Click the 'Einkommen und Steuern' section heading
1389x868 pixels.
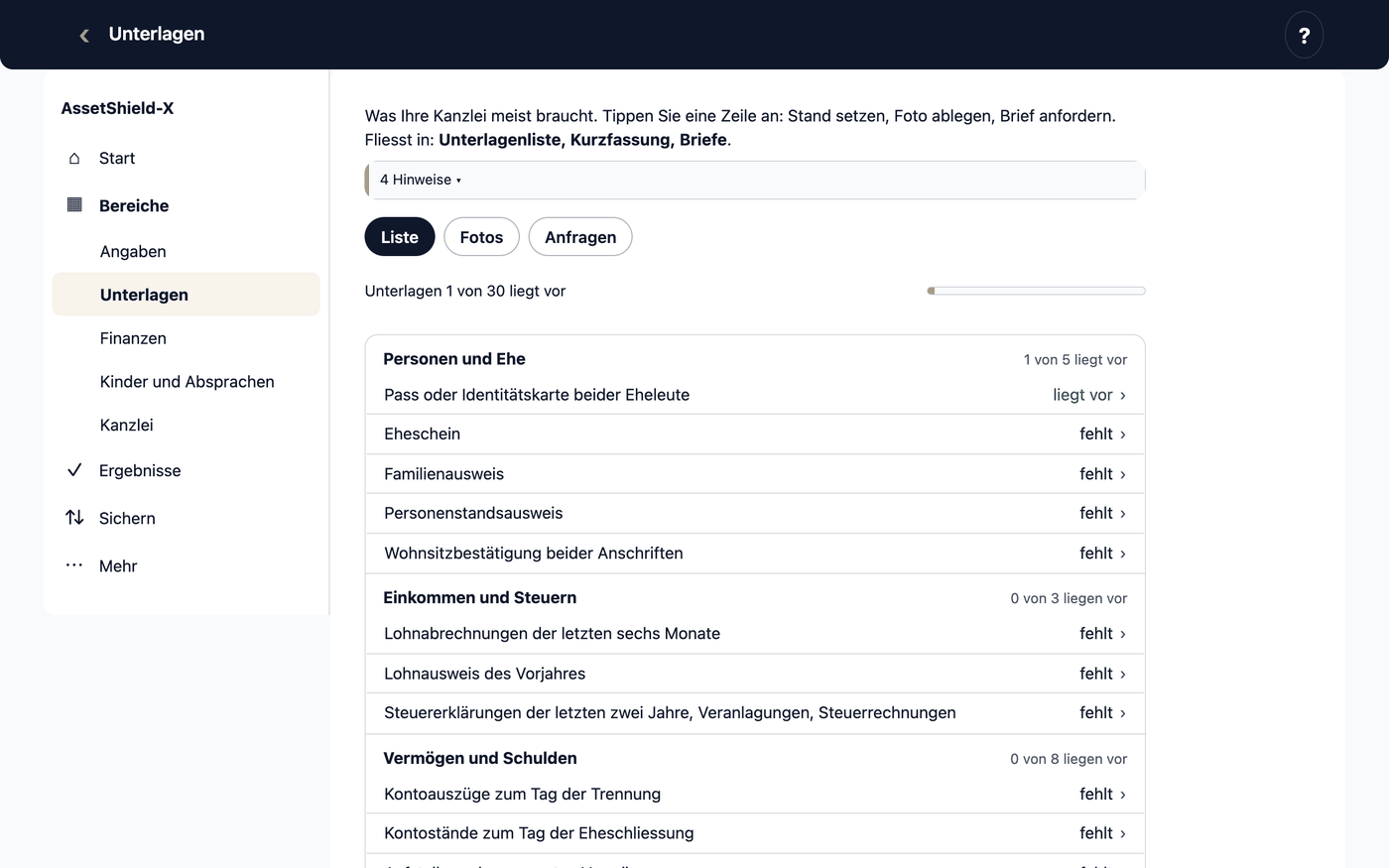point(480,597)
